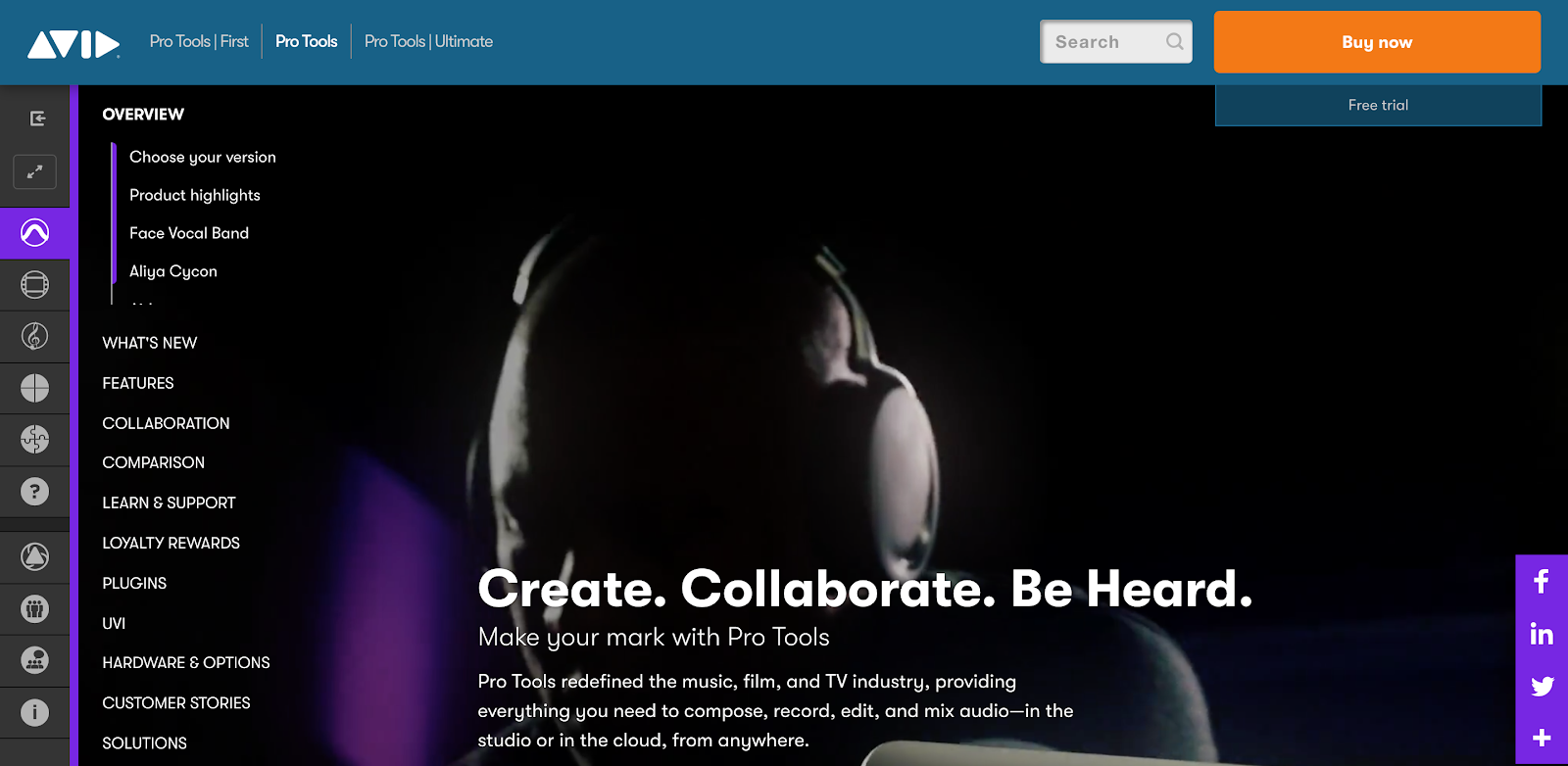Share page via Twitter icon

(1542, 686)
